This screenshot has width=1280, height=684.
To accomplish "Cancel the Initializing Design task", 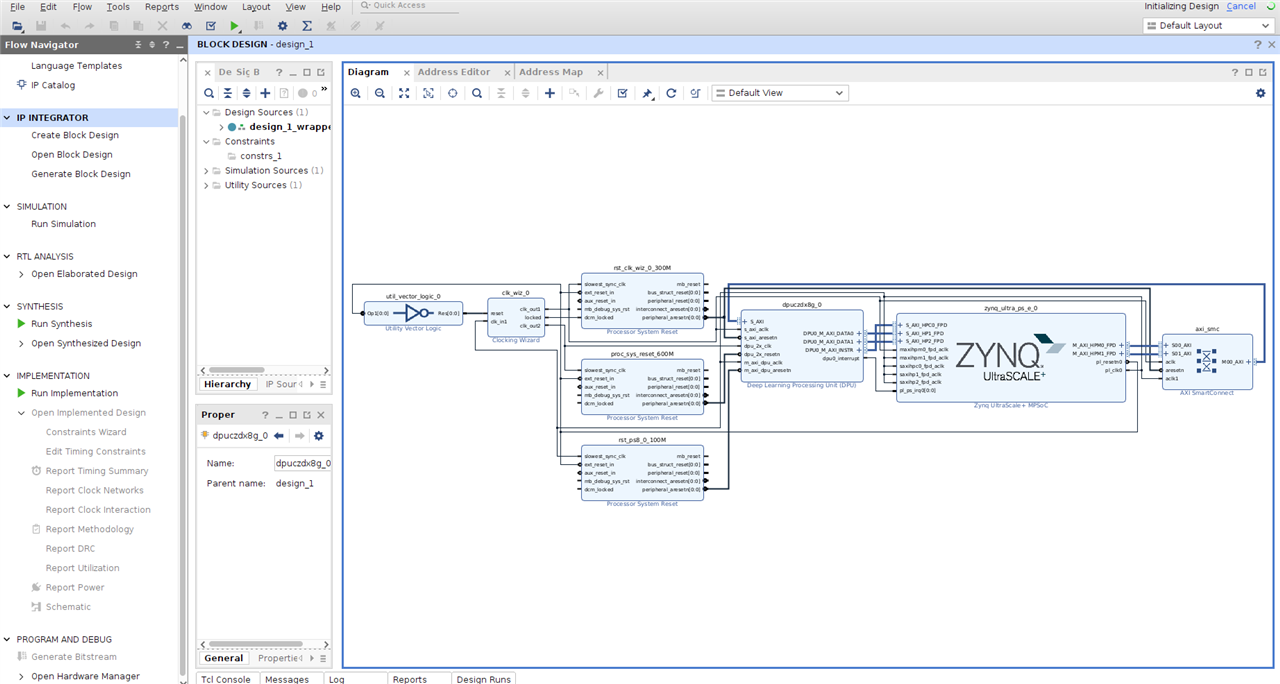I will click(x=1241, y=7).
